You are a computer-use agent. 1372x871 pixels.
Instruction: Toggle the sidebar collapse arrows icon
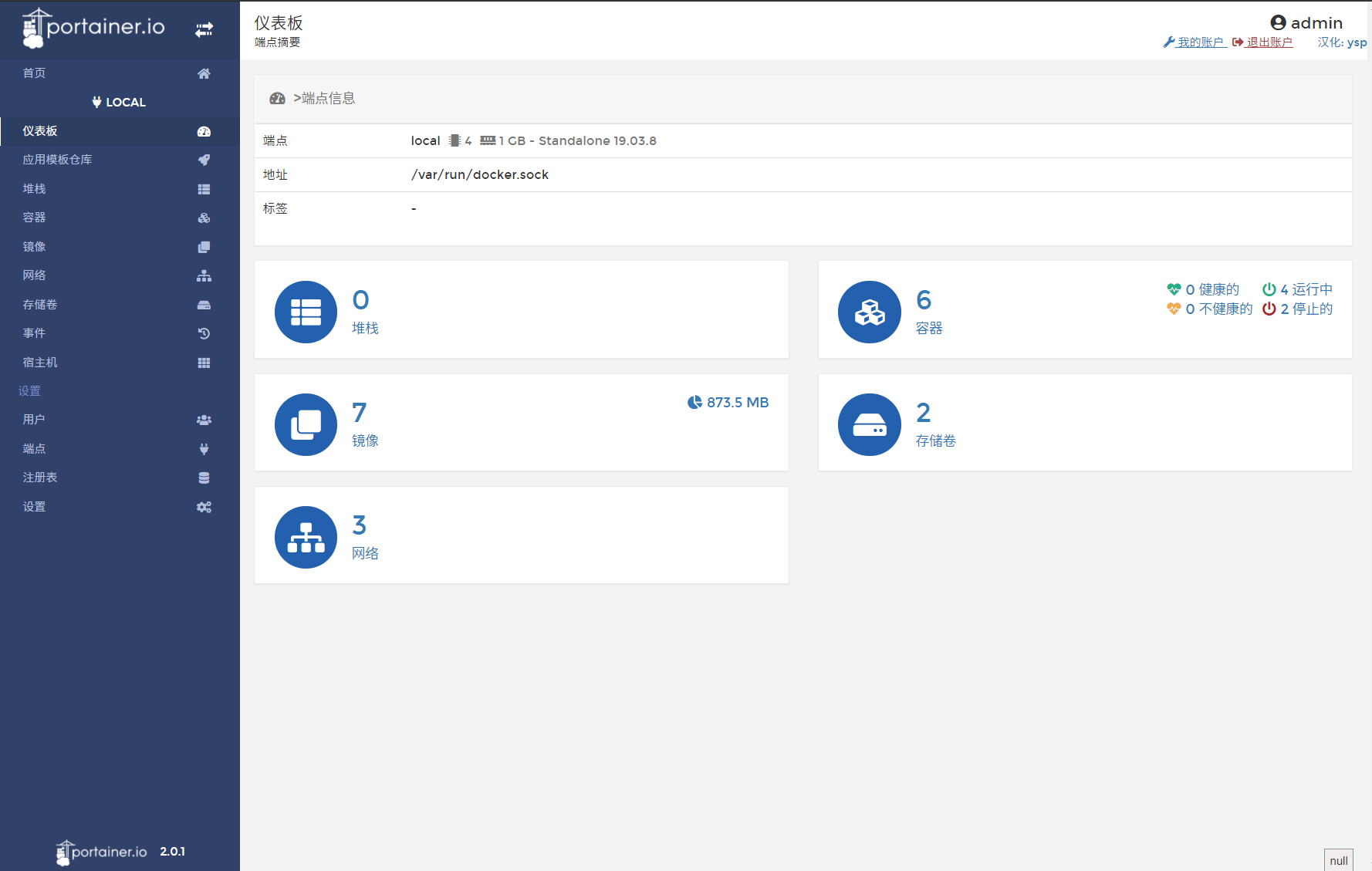pyautogui.click(x=204, y=29)
